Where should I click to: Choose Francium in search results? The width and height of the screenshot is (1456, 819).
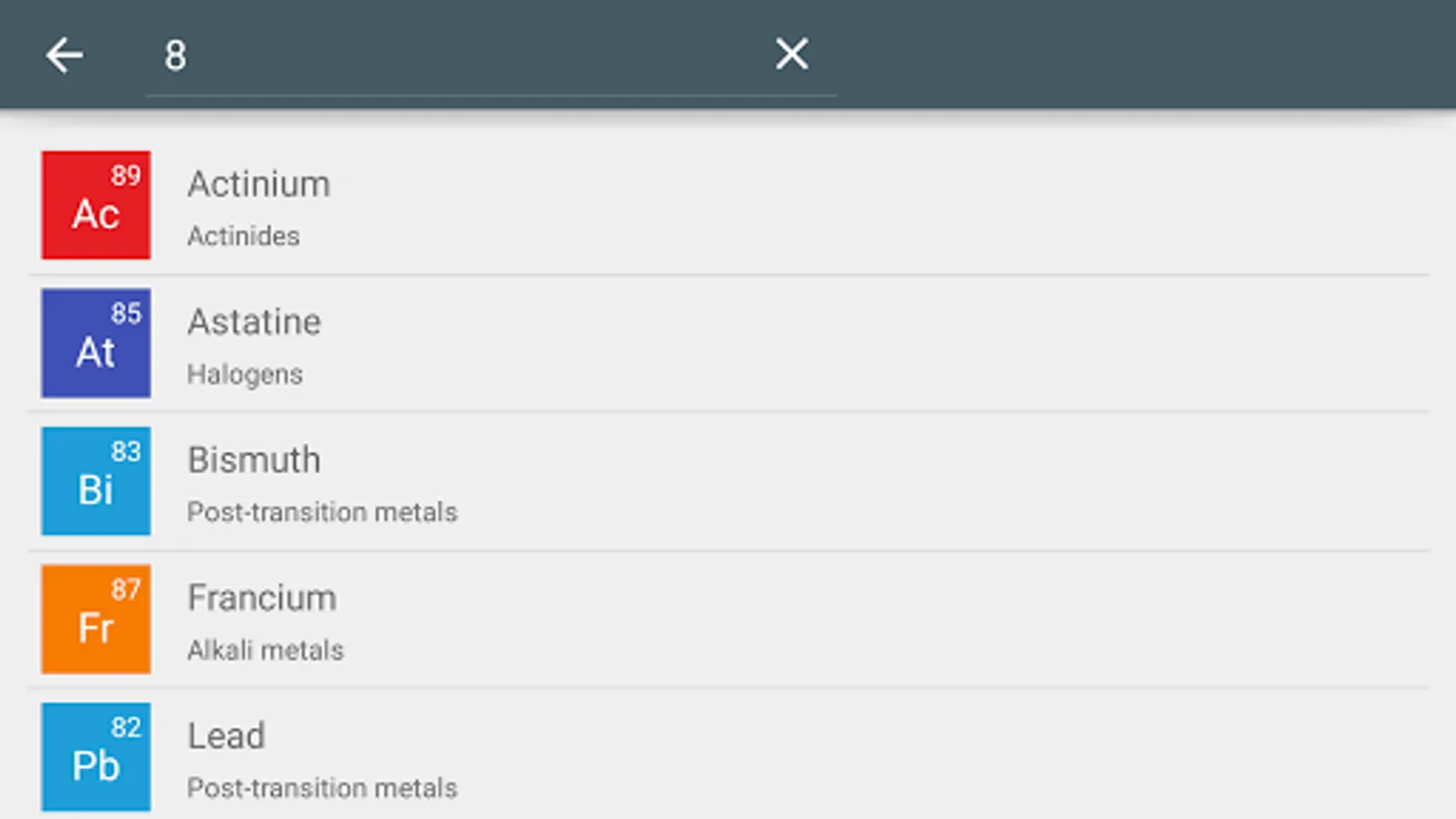coord(262,598)
